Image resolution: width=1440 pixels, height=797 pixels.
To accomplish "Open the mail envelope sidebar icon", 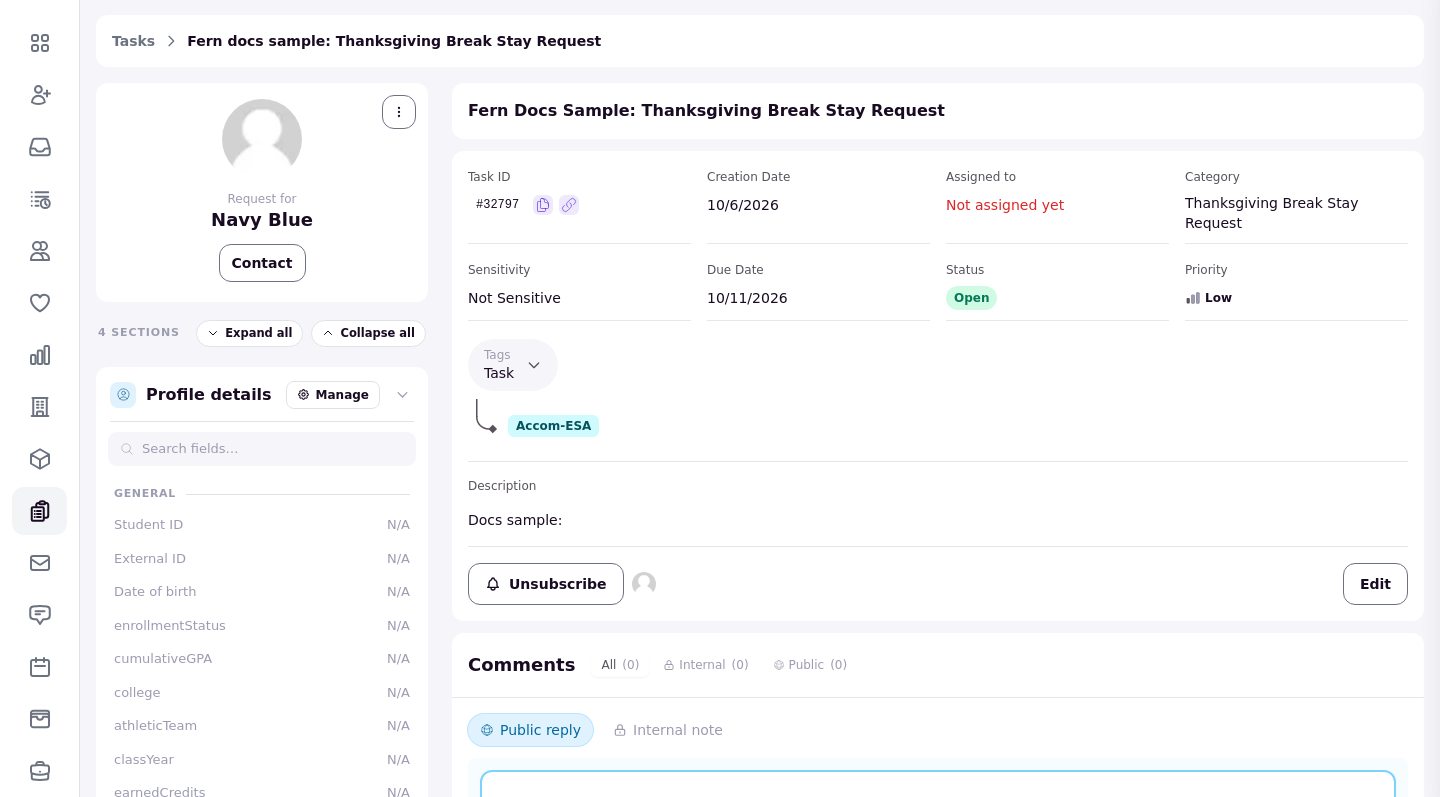I will [40, 563].
